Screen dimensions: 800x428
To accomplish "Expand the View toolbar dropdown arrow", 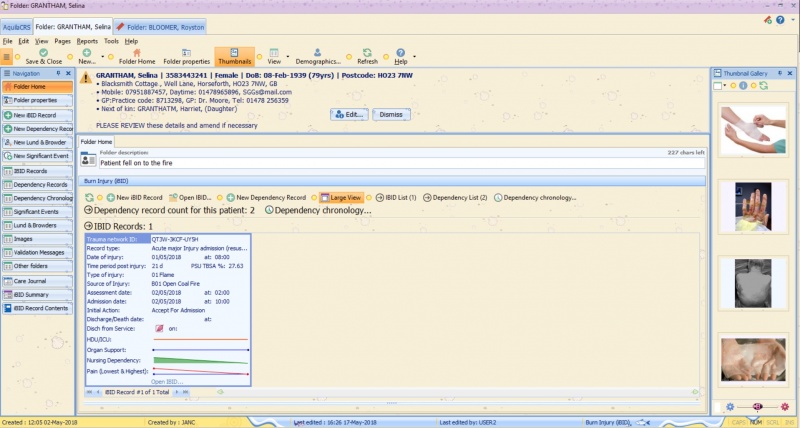I will click(x=288, y=57).
